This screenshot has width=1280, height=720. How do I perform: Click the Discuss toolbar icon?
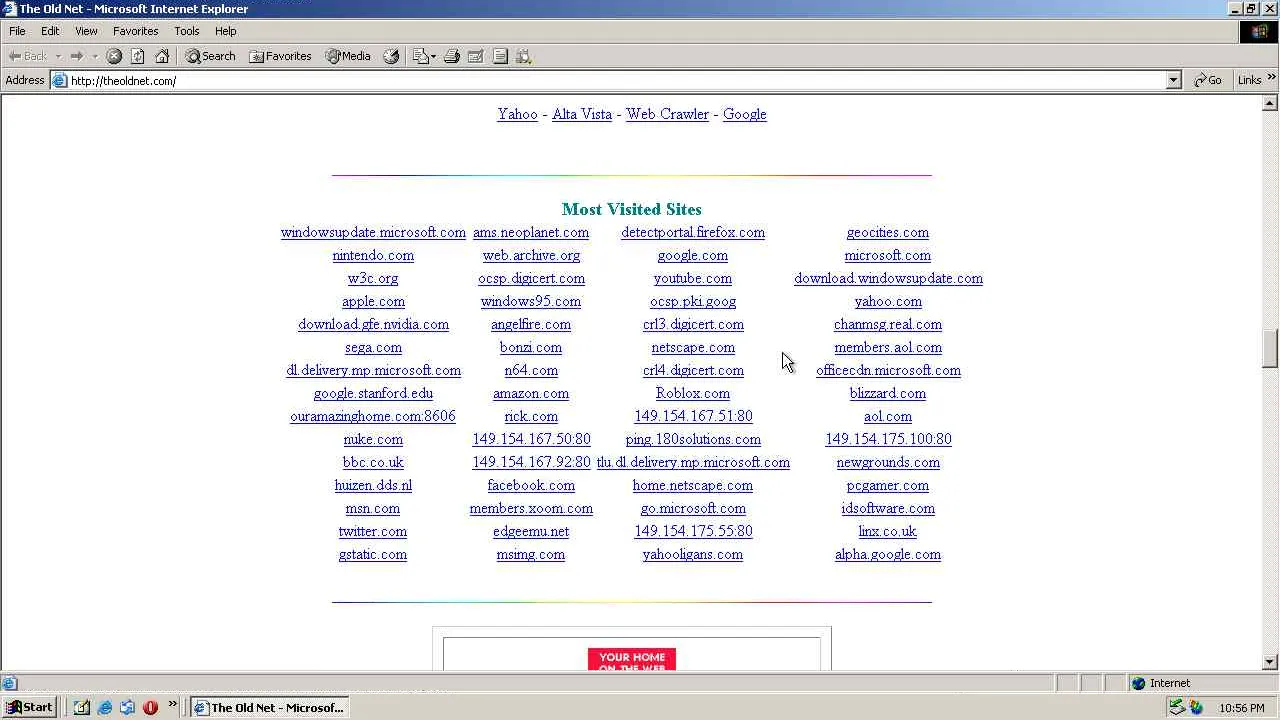(500, 56)
